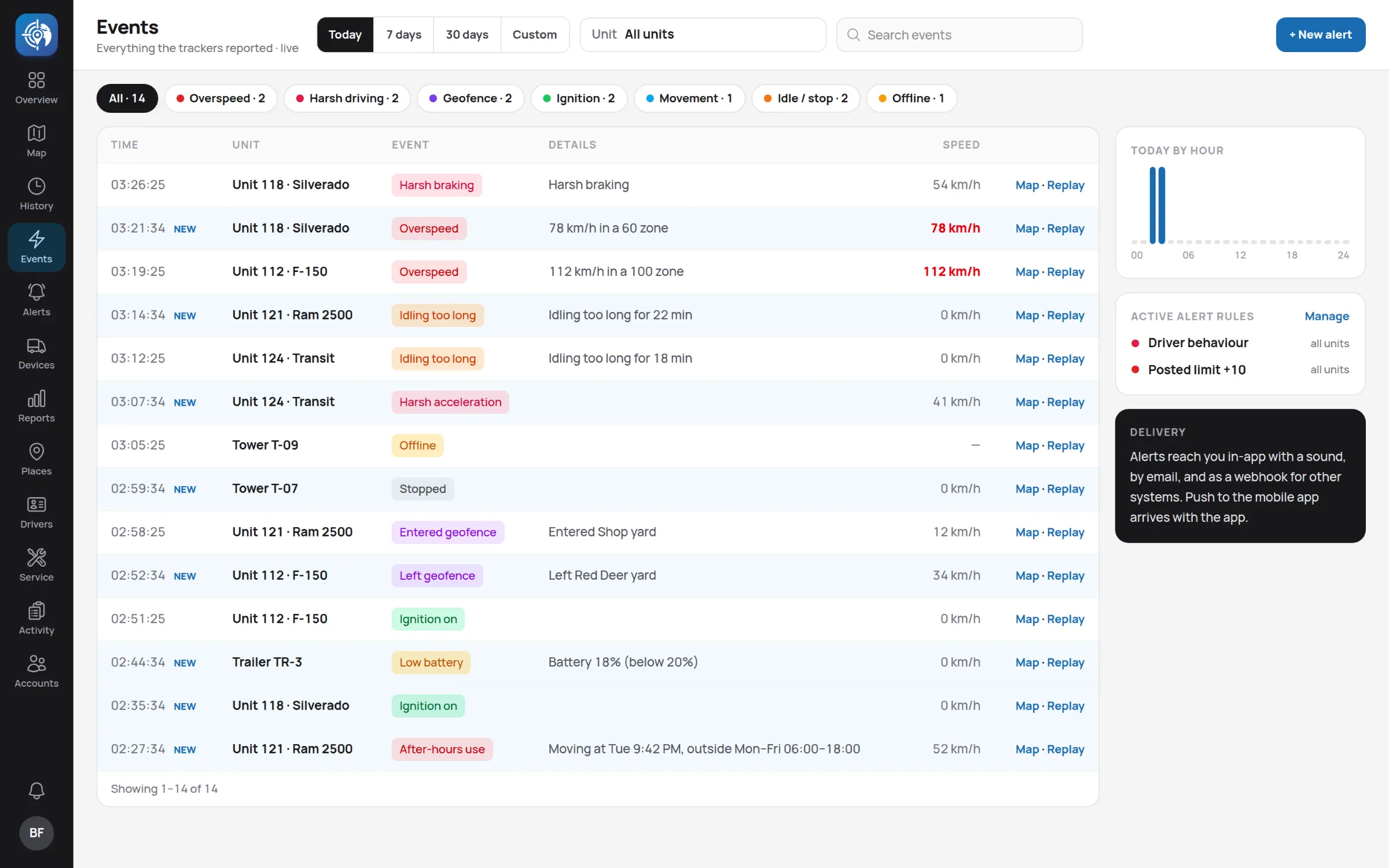
Task: Click the search magnifier icon
Action: coord(853,35)
